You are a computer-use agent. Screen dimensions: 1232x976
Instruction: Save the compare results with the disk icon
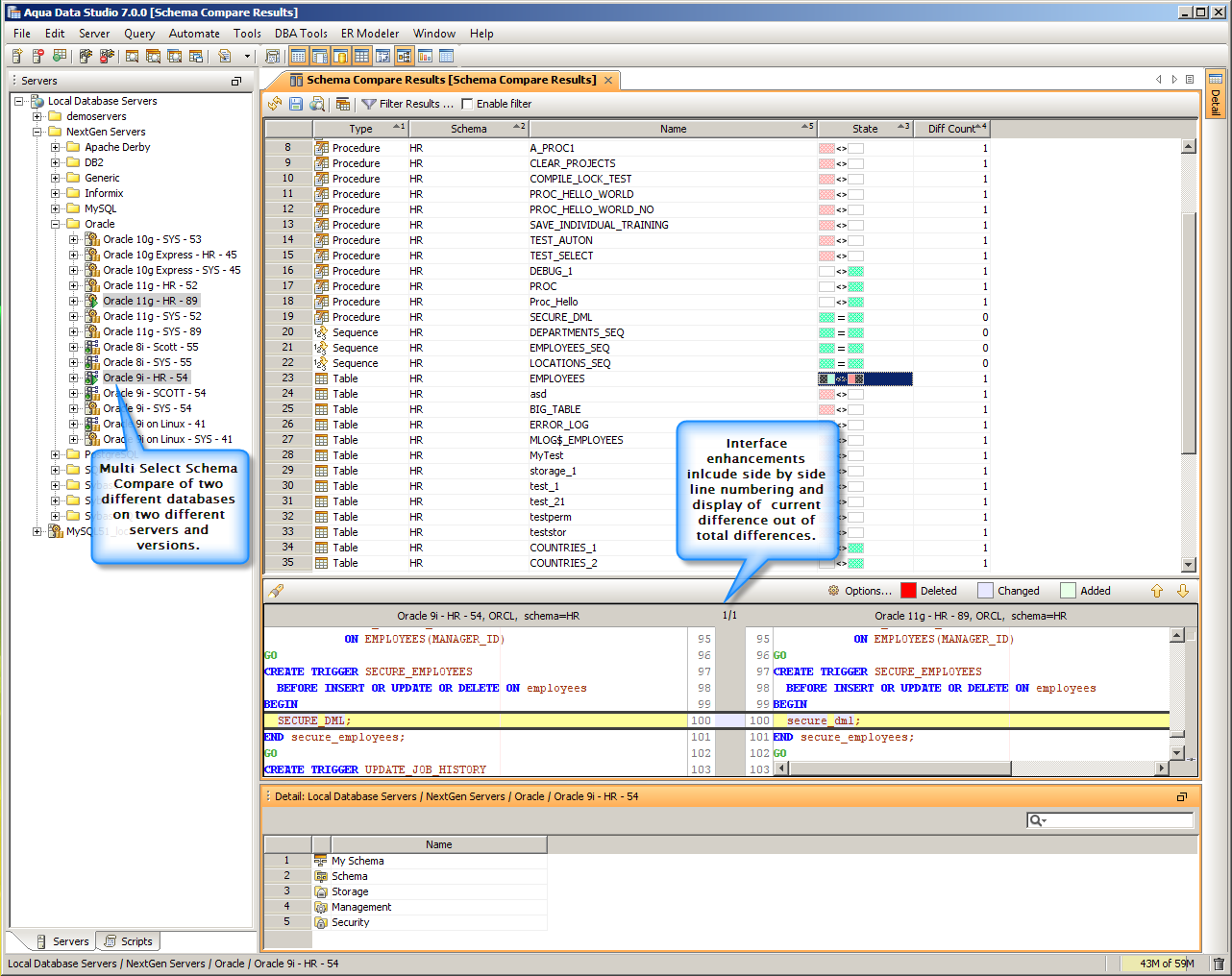(x=296, y=104)
